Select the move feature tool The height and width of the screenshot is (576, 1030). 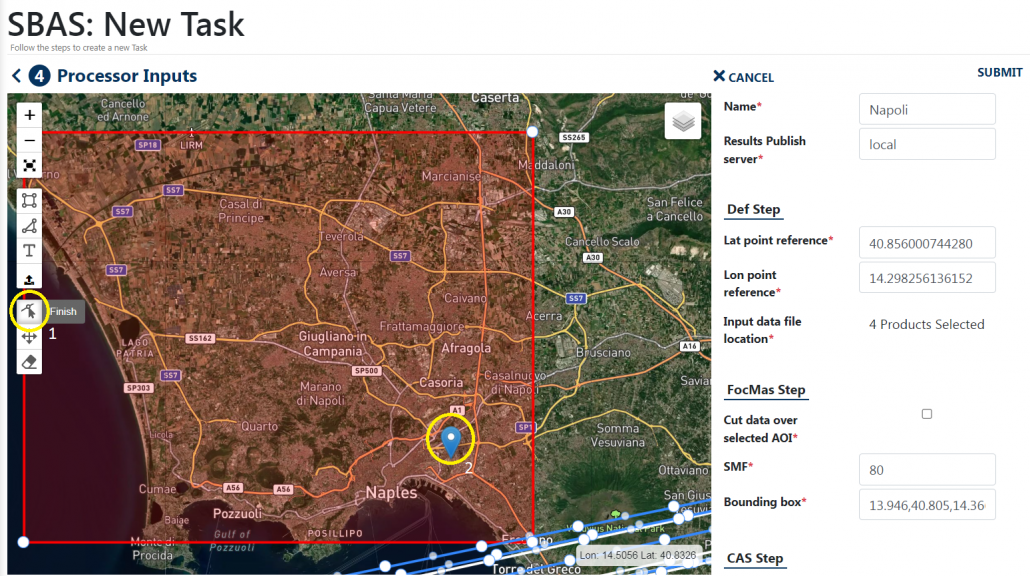[29, 336]
